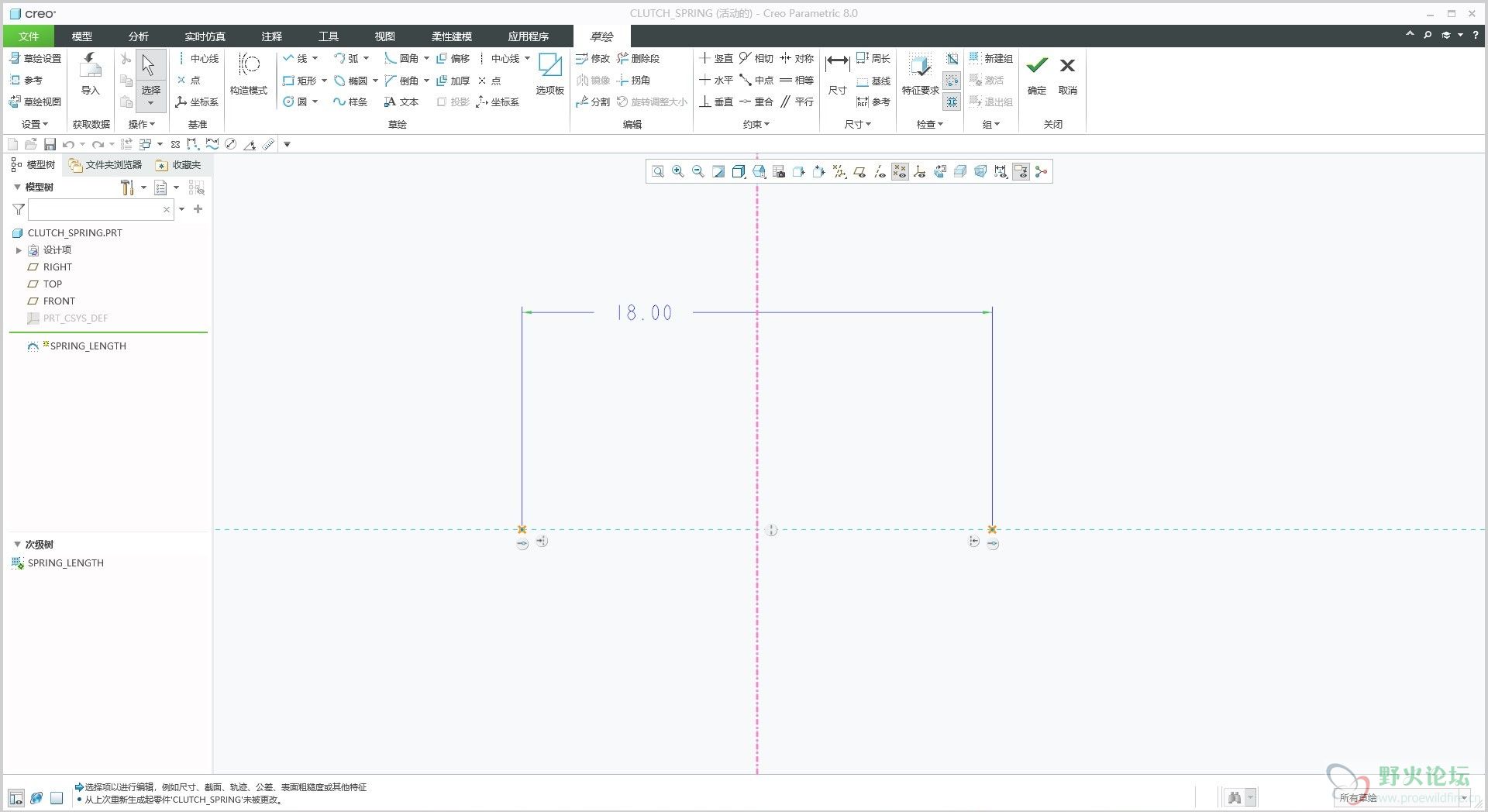Apply 相等 (Equal) constraint
Viewport: 1488px width, 812px height.
[x=797, y=80]
